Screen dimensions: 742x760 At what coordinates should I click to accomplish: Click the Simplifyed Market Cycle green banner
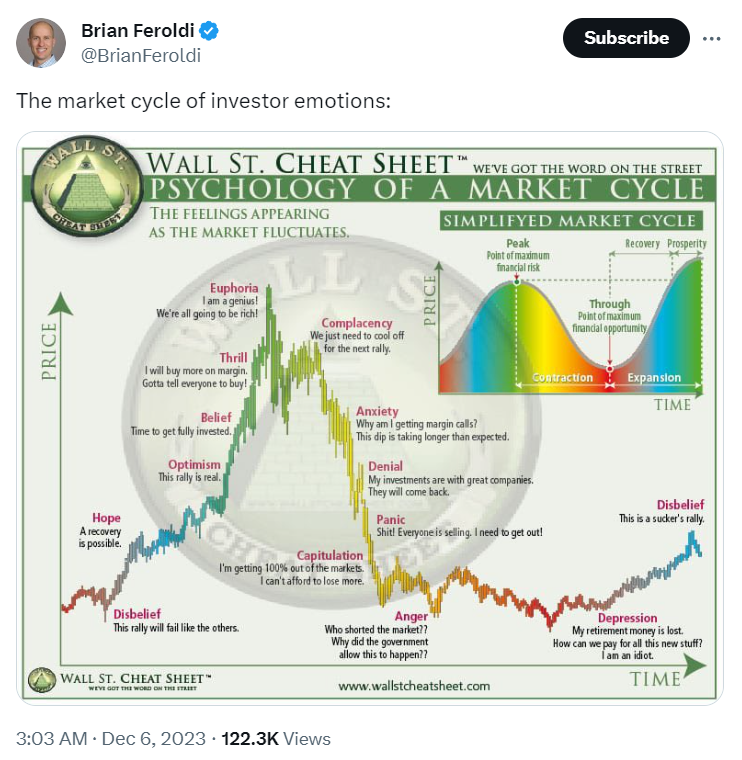tap(570, 221)
